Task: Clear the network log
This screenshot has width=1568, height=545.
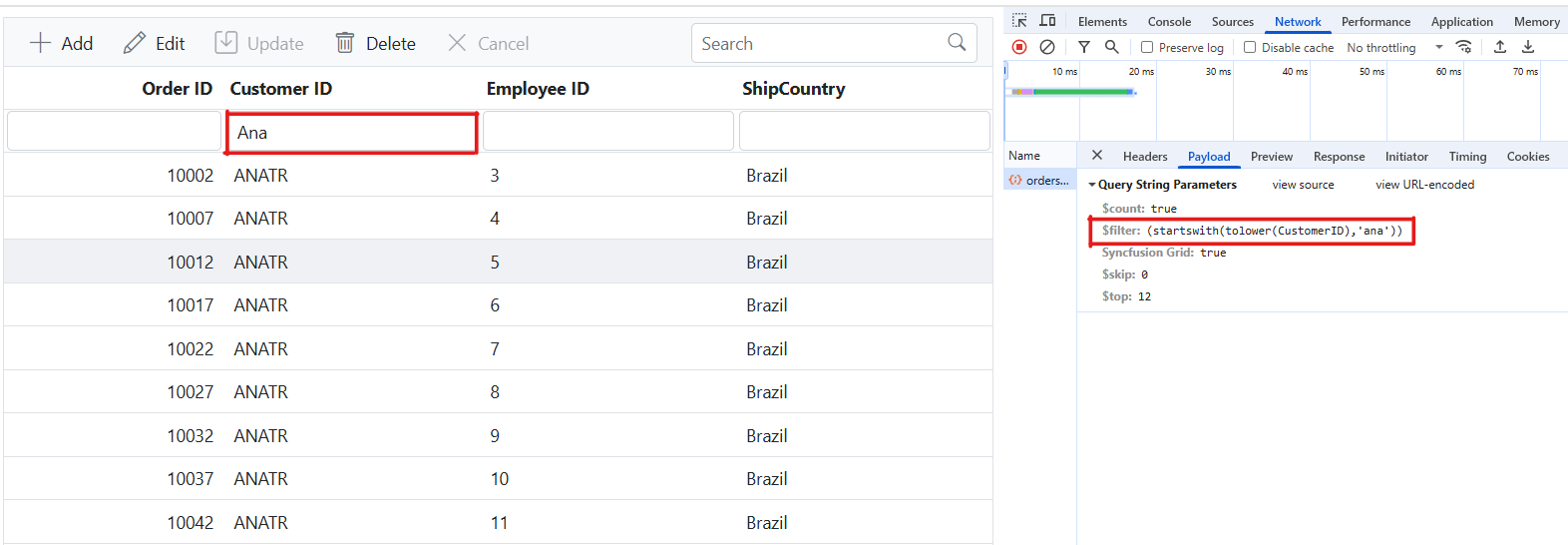Action: point(1047,47)
